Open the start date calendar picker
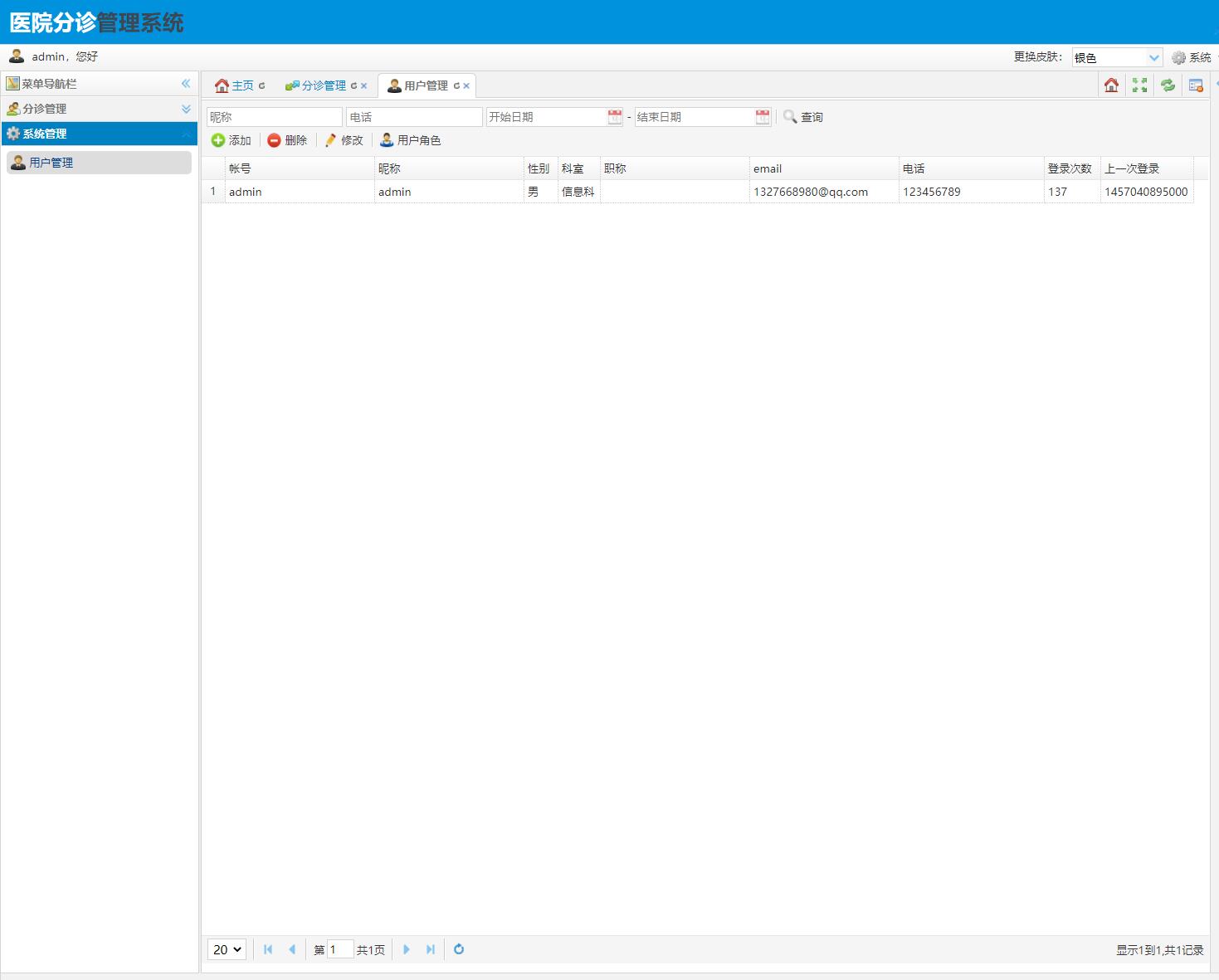Screen dimensions: 1219x980 point(615,117)
